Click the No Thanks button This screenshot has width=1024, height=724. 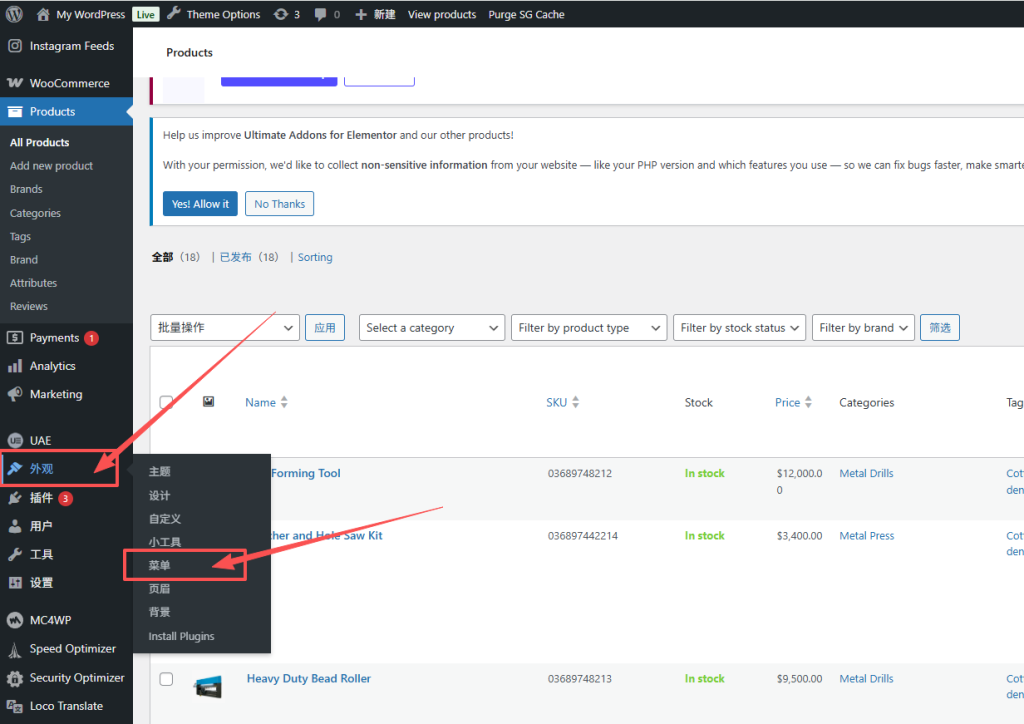(279, 204)
